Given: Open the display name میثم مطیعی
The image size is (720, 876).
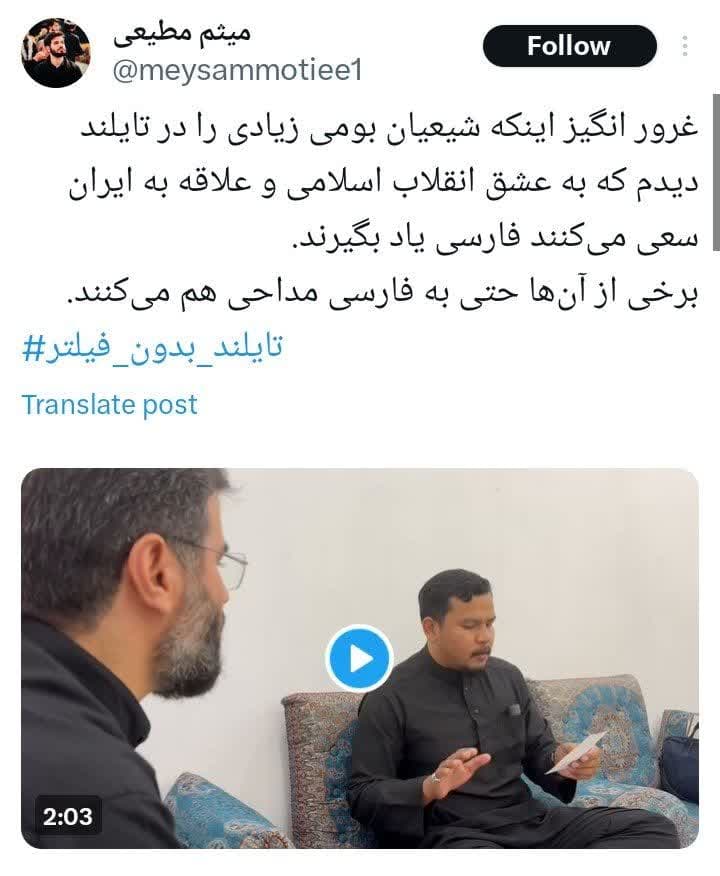Looking at the screenshot, I should pos(182,34).
